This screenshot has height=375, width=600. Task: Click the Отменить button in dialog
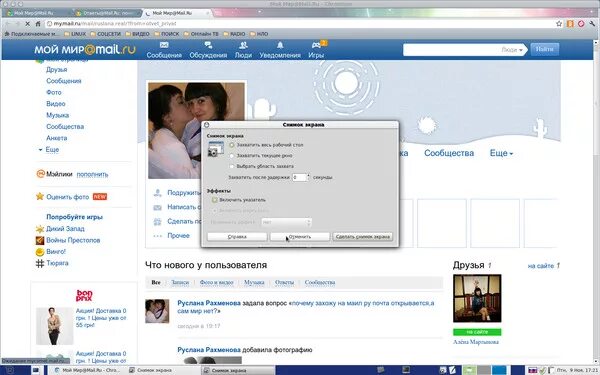300,237
